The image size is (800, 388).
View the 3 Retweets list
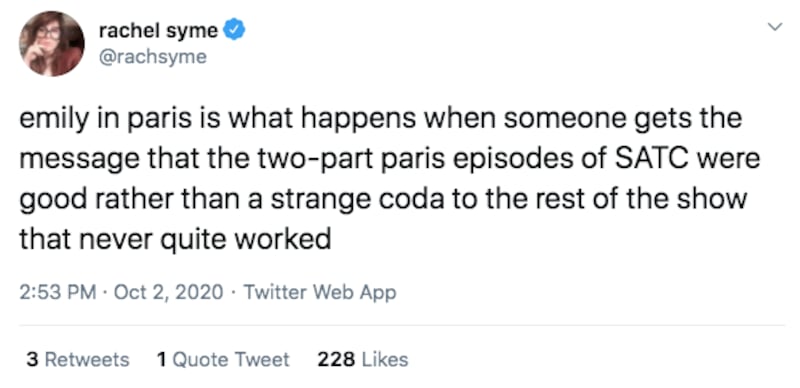tap(78, 359)
